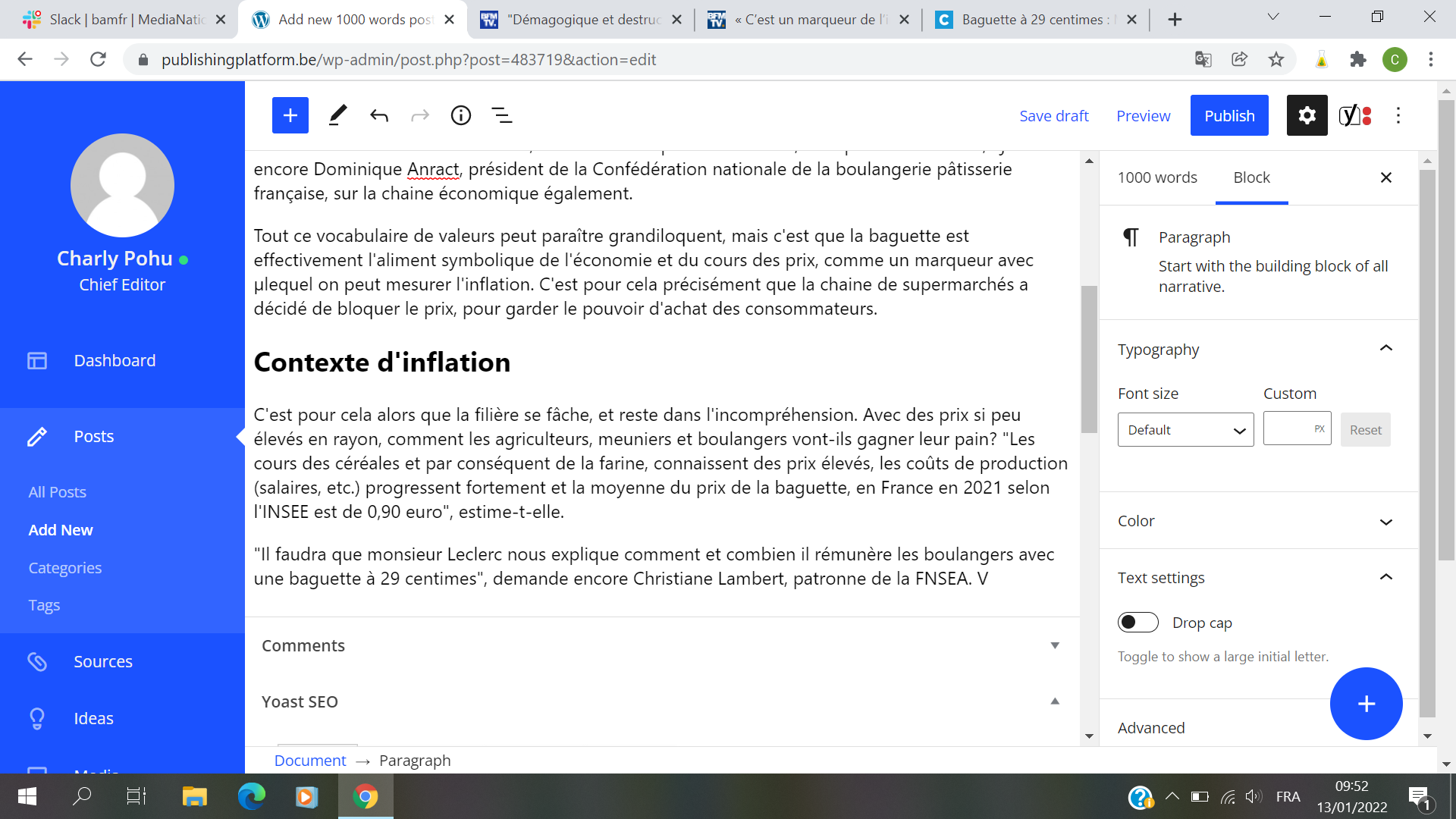
Task: Open the Font size Default dropdown
Action: (1185, 430)
